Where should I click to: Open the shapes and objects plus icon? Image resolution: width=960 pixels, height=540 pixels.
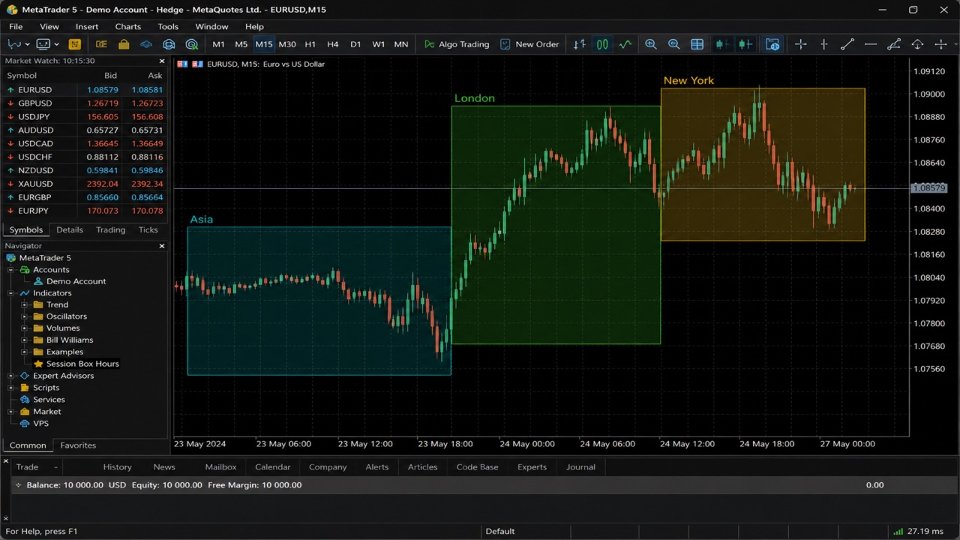(x=940, y=44)
